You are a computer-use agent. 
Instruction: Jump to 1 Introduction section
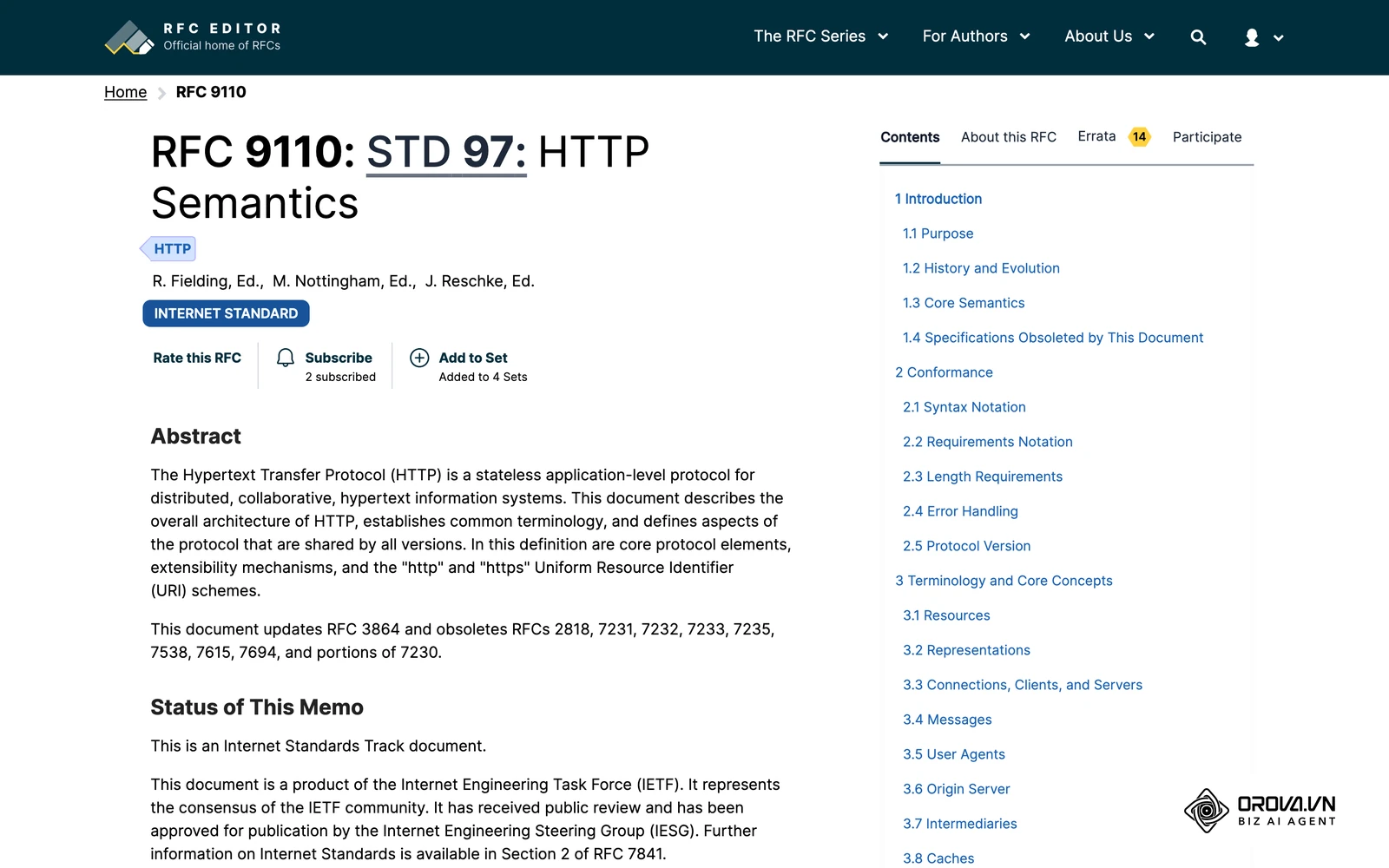[x=938, y=199]
